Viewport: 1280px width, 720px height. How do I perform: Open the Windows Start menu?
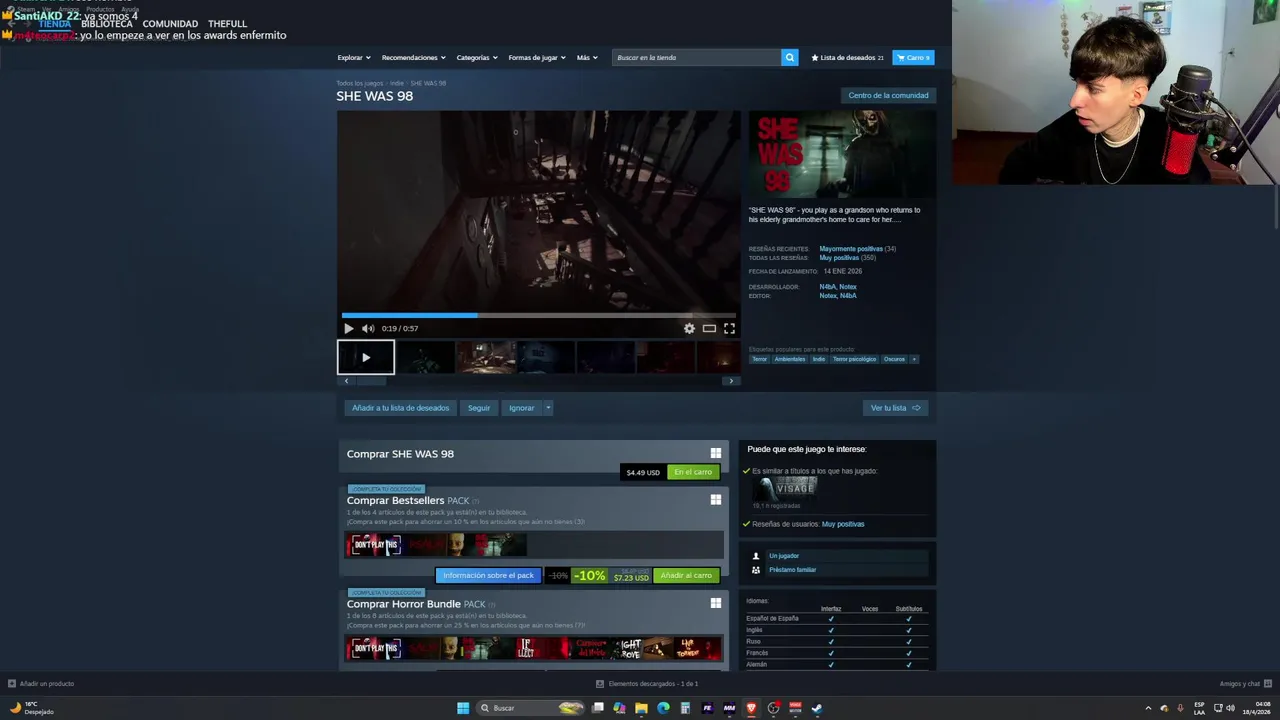click(x=463, y=708)
